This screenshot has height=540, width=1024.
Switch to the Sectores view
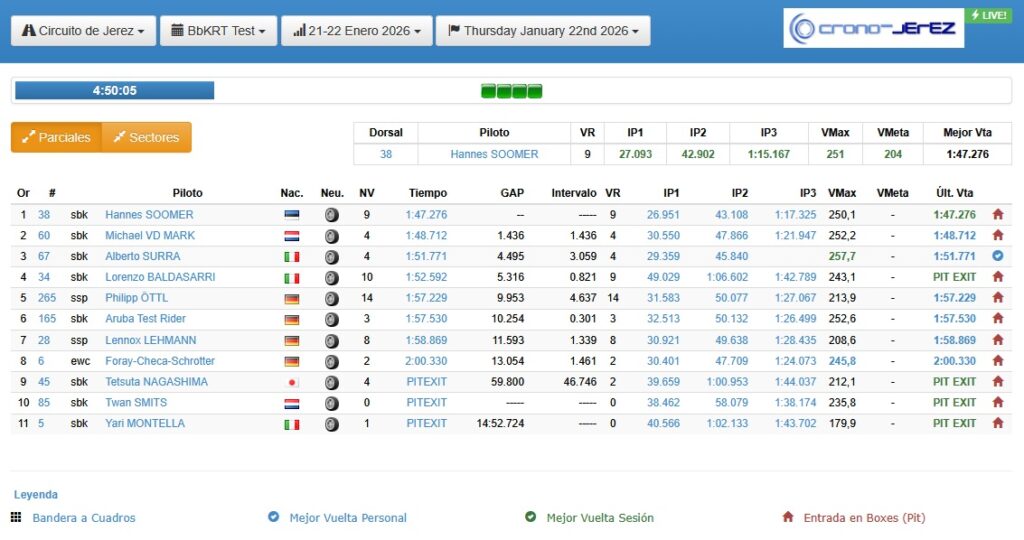(146, 138)
